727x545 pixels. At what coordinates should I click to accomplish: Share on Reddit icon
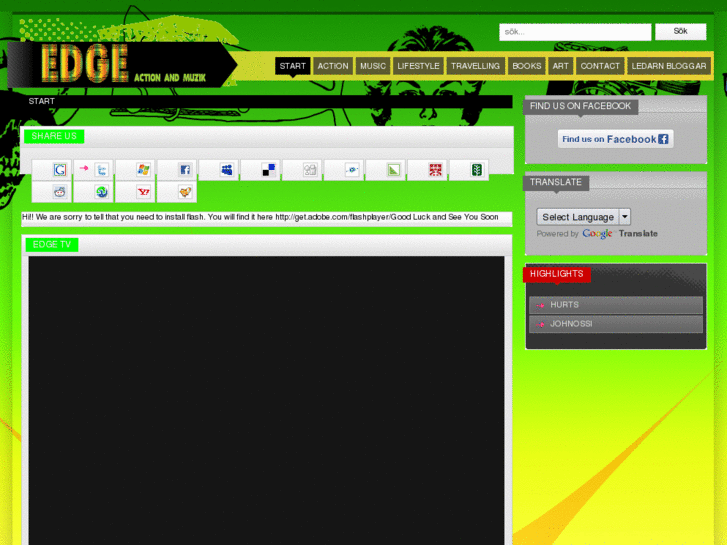[x=60, y=192]
